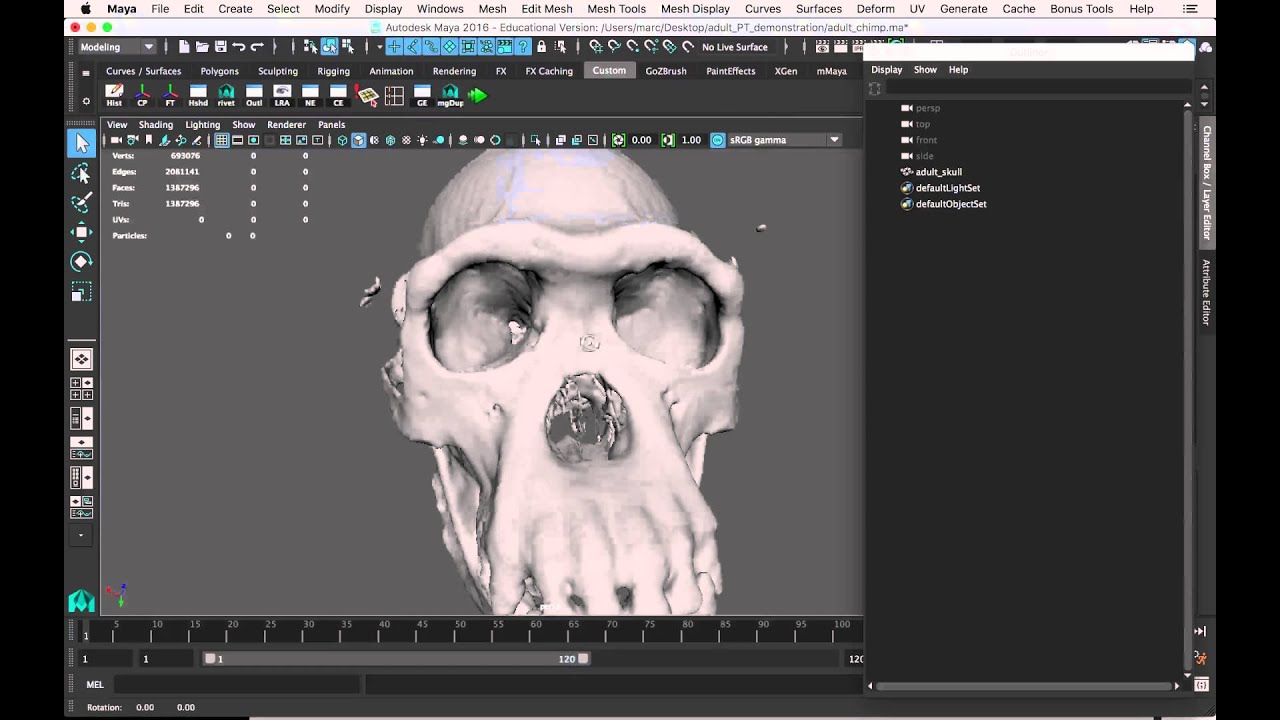Select adult_skull in the Outliner
The height and width of the screenshot is (720, 1280).
click(x=938, y=172)
